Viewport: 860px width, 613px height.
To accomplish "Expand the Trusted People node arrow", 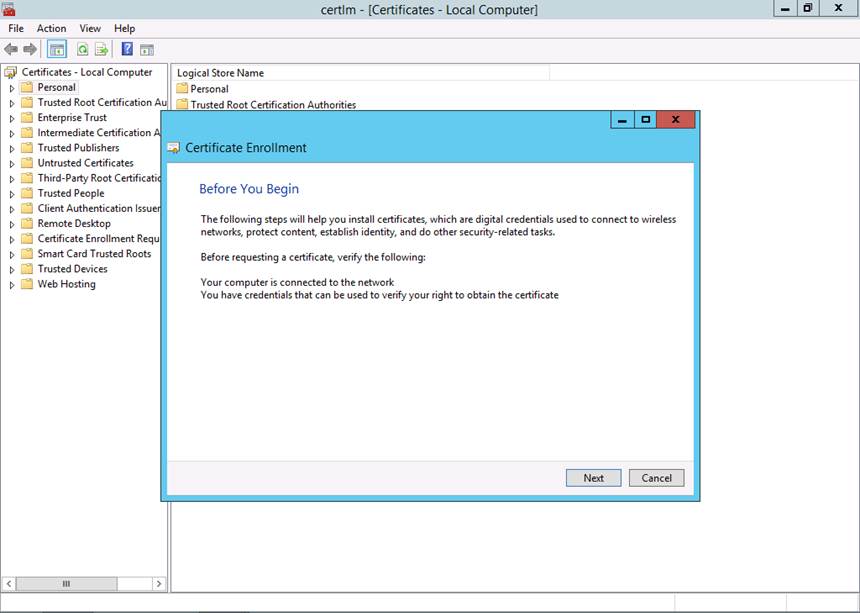I will (x=12, y=194).
